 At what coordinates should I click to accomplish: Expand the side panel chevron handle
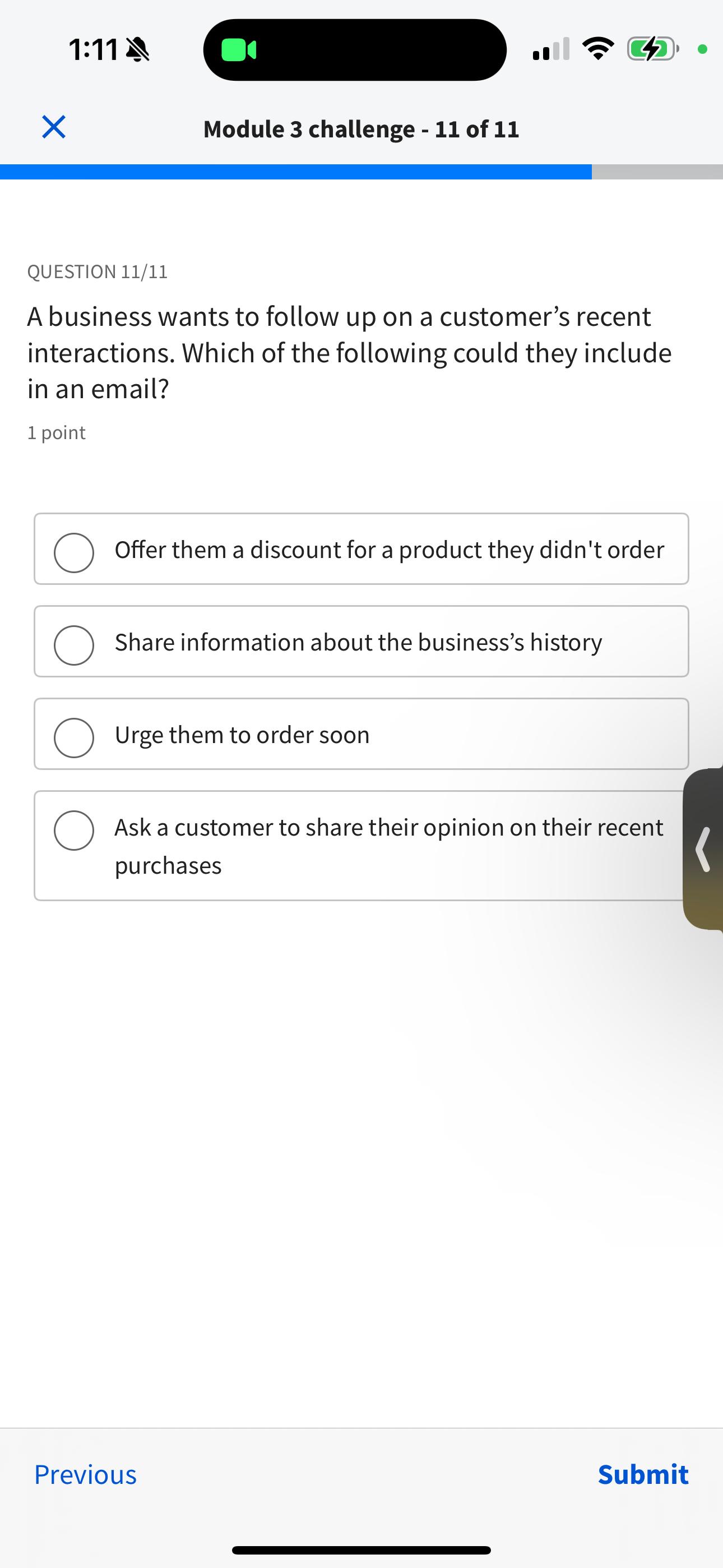(703, 848)
